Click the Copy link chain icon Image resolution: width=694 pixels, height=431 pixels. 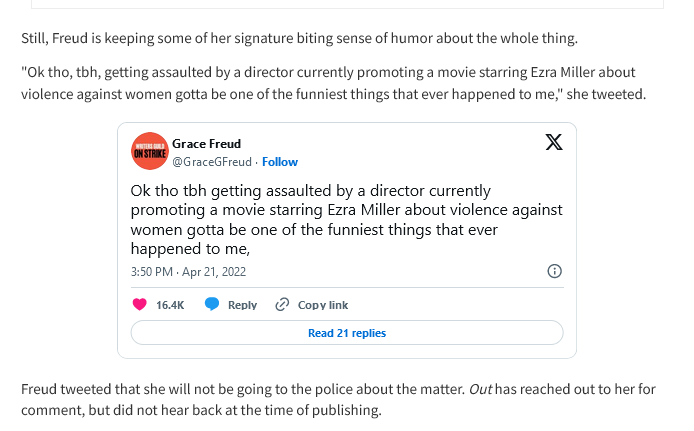(x=282, y=305)
